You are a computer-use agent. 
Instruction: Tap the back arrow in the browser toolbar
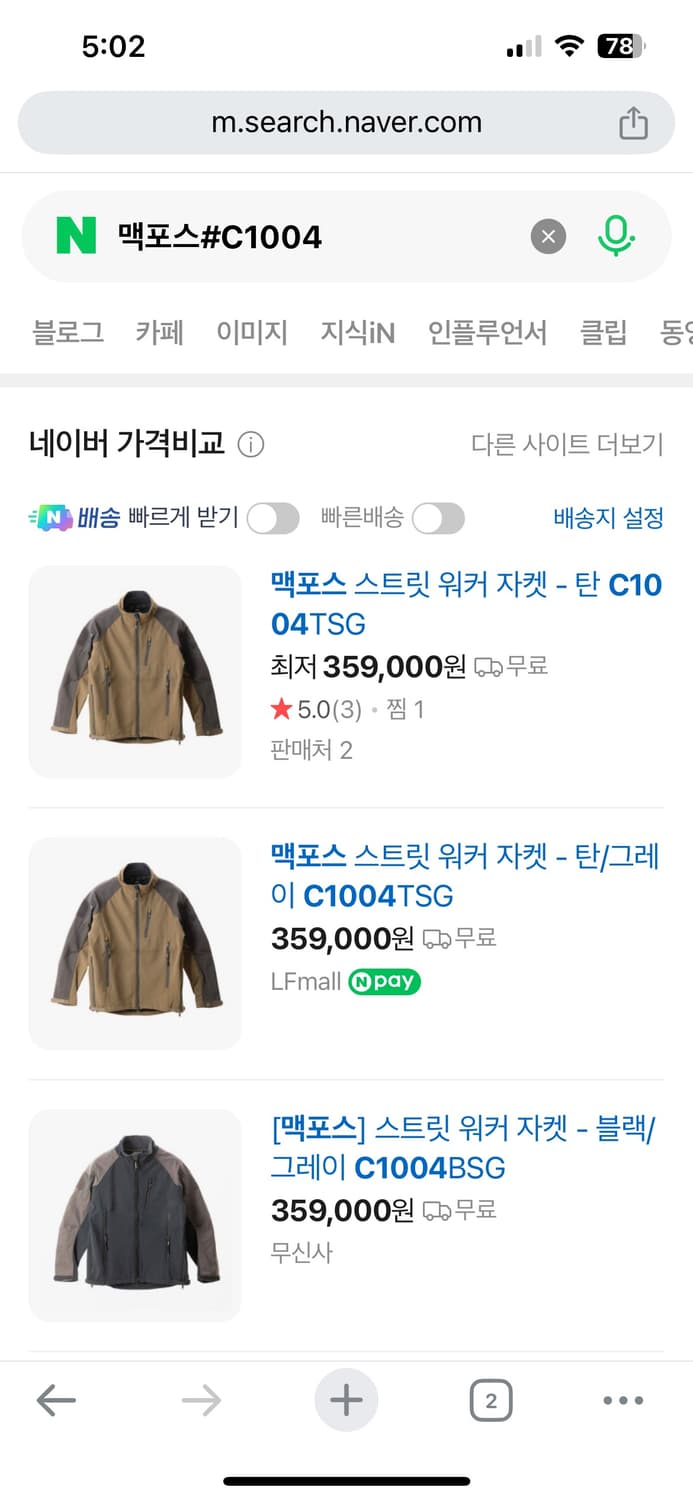point(55,1400)
